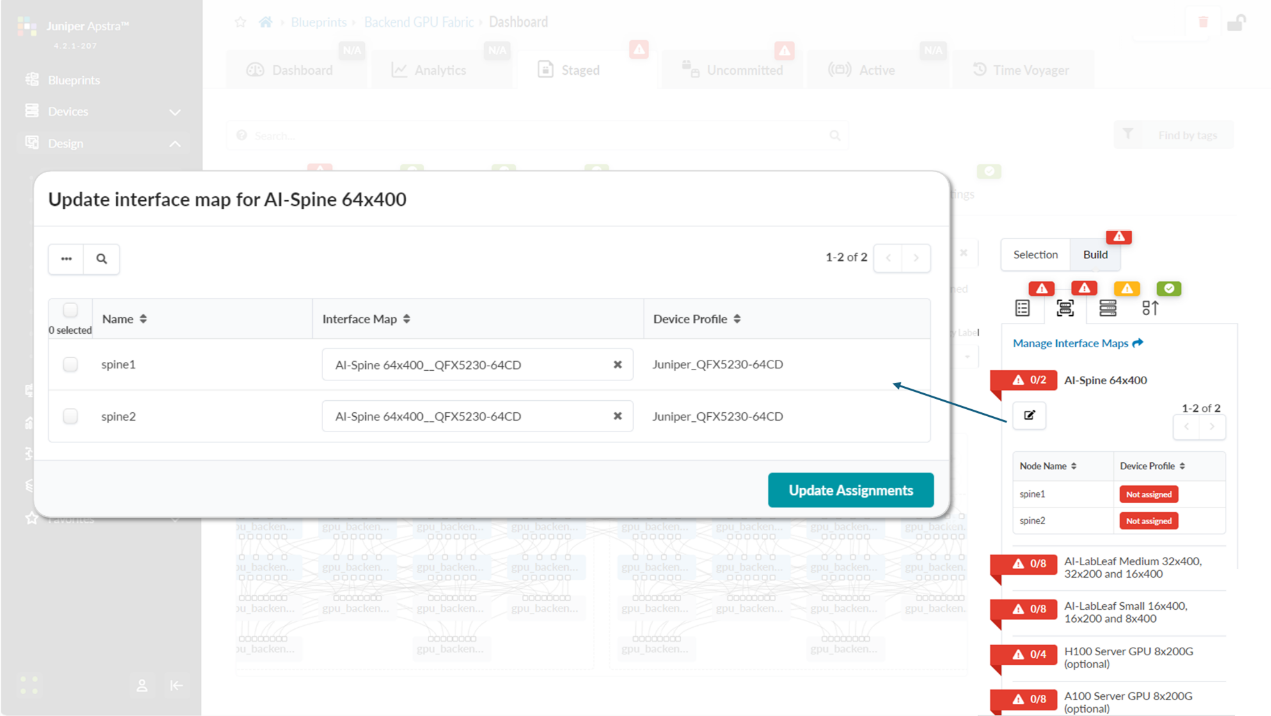Click the Juniper Apstra logo
Viewport: 1271px width, 716px height.
pos(27,27)
